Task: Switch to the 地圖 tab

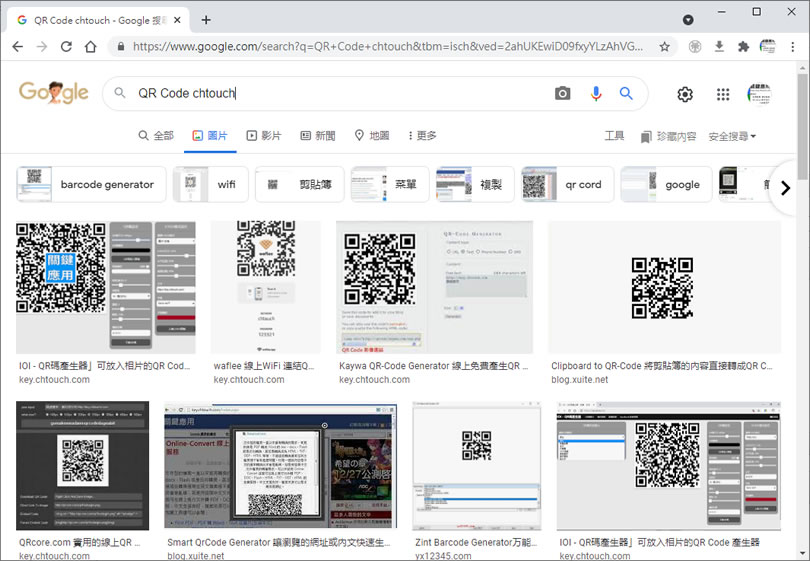Action: point(372,136)
